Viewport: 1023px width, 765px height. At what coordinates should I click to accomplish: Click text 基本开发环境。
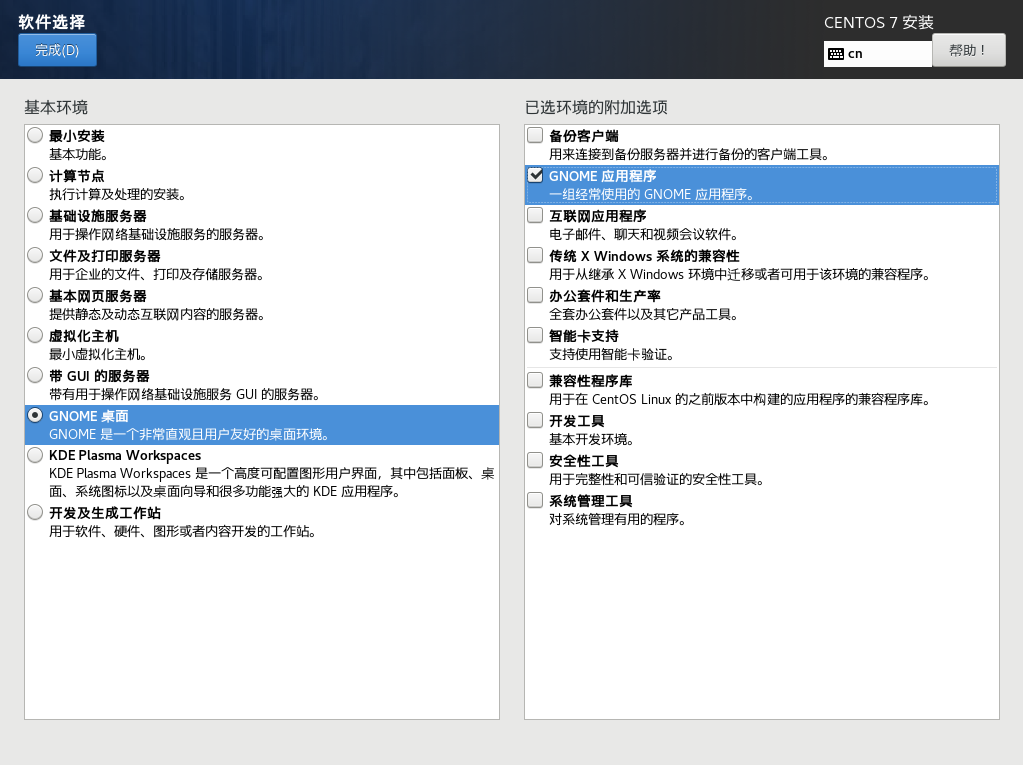coord(592,440)
